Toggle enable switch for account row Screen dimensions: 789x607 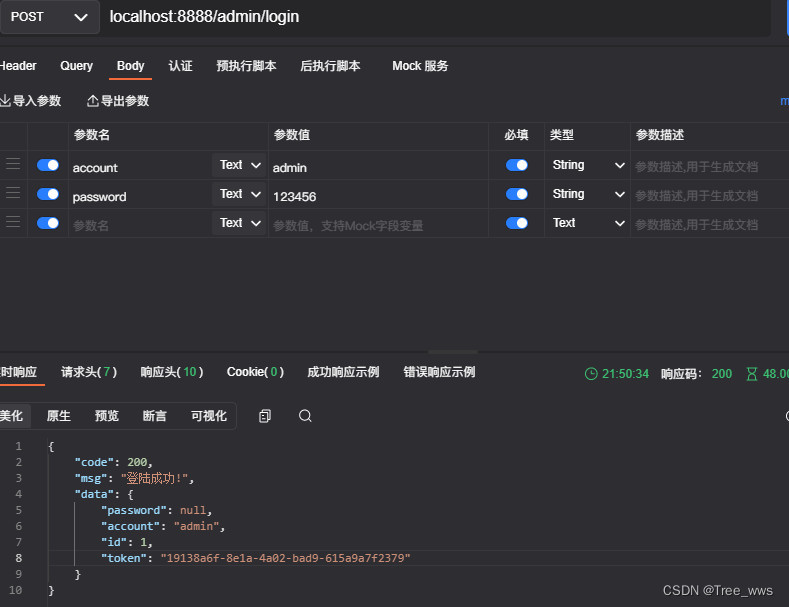(48, 165)
